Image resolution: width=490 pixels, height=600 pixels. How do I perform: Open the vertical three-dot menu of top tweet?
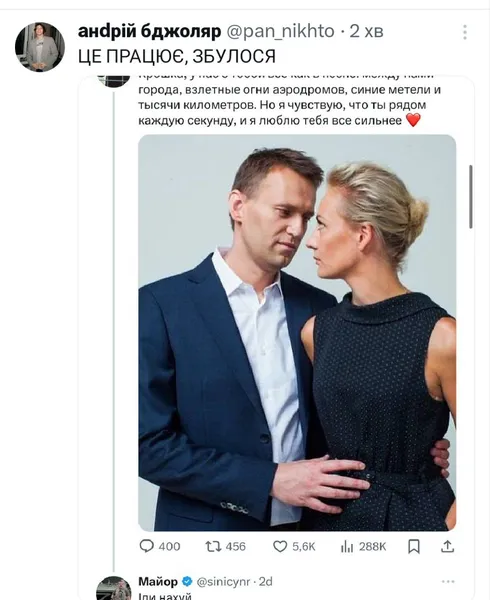click(x=465, y=32)
